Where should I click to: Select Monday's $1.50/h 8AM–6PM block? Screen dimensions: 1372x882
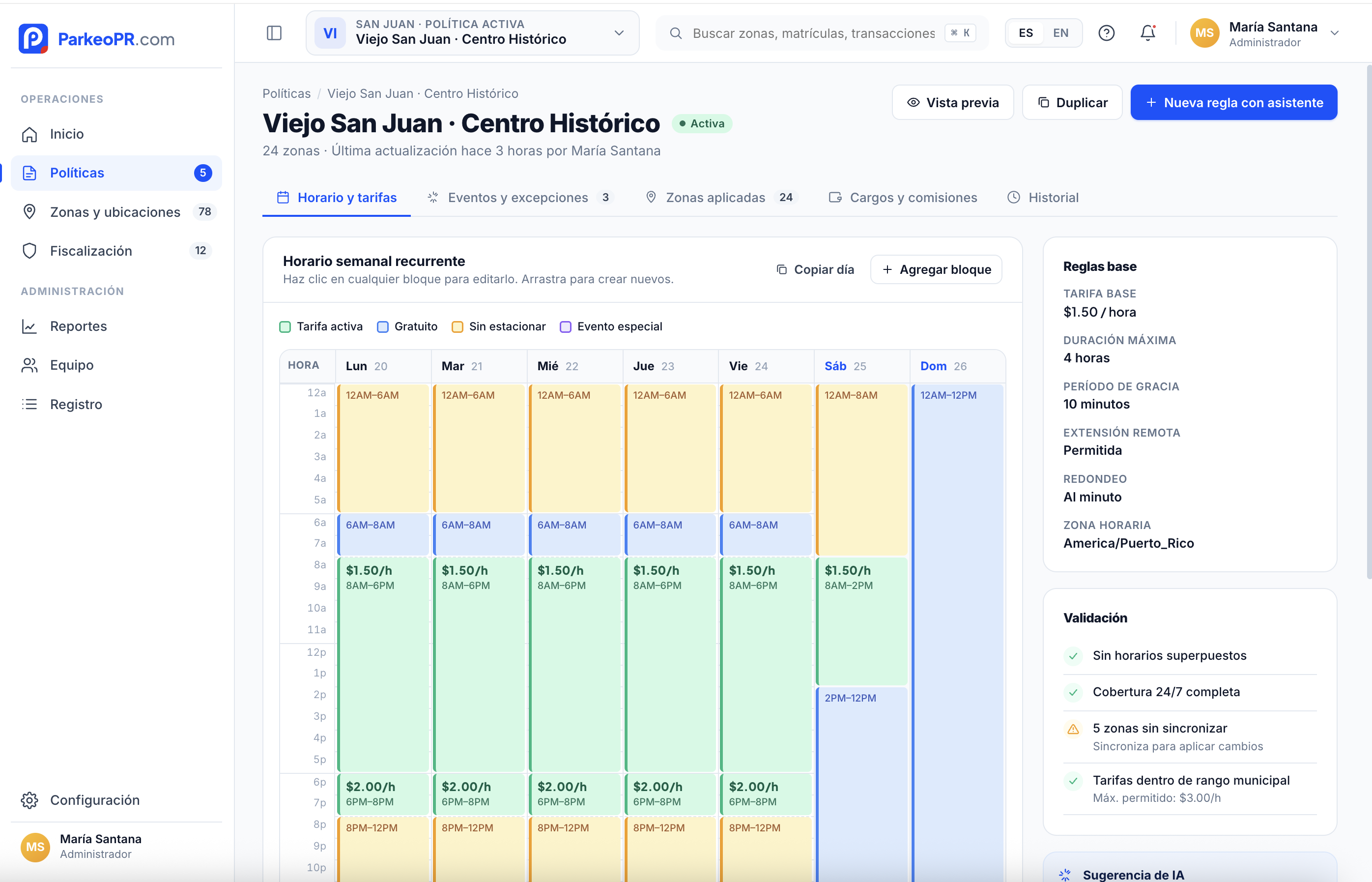point(383,664)
